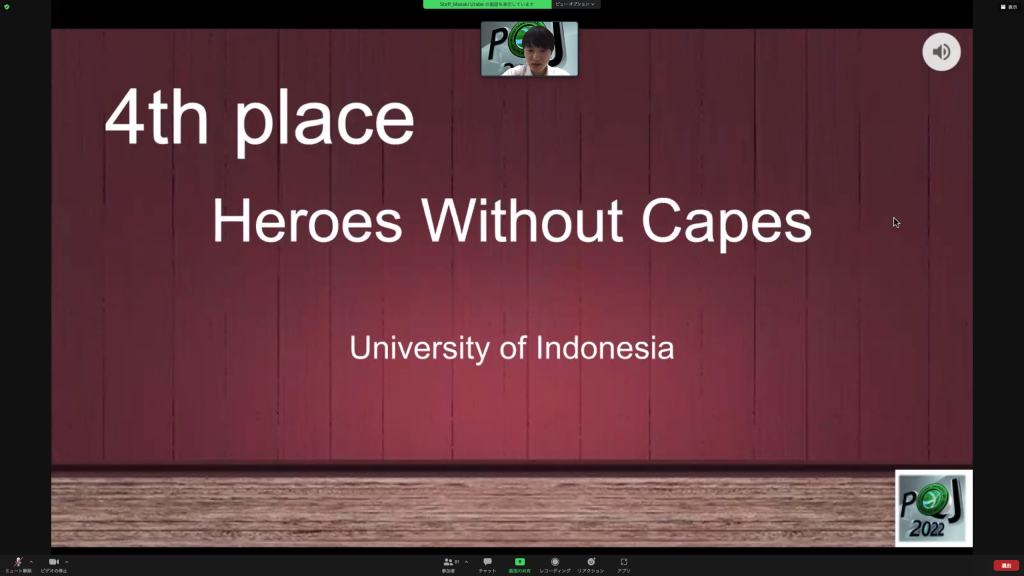Viewport: 1024px width, 576px height.
Task: Open the Apps panel
Action: click(624, 563)
